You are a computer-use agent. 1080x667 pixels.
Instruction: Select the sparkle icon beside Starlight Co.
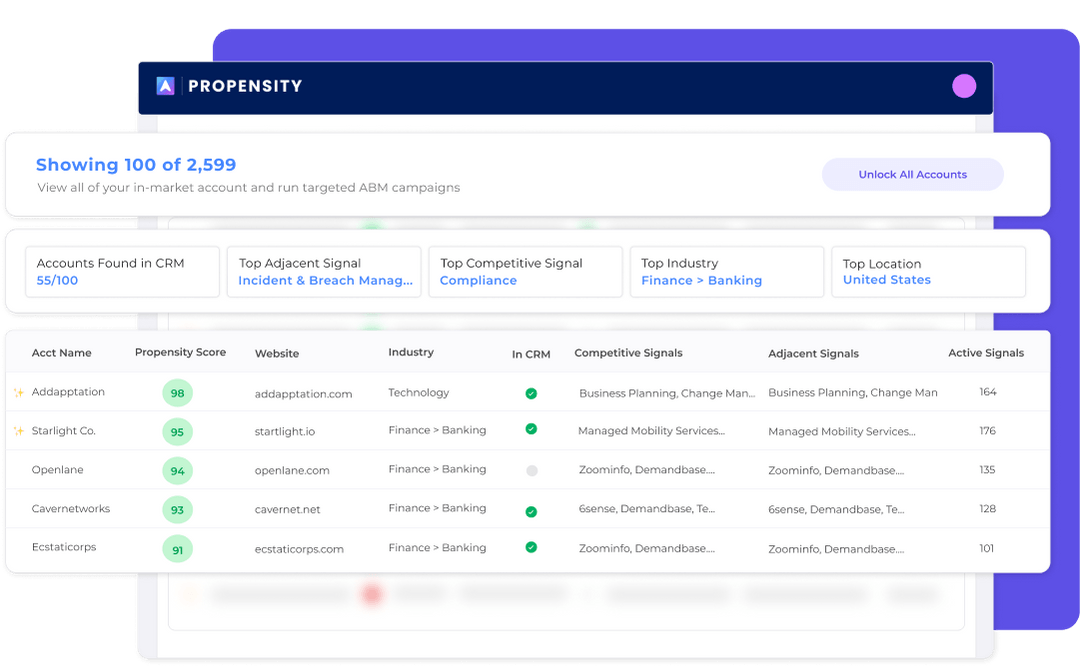coord(18,431)
